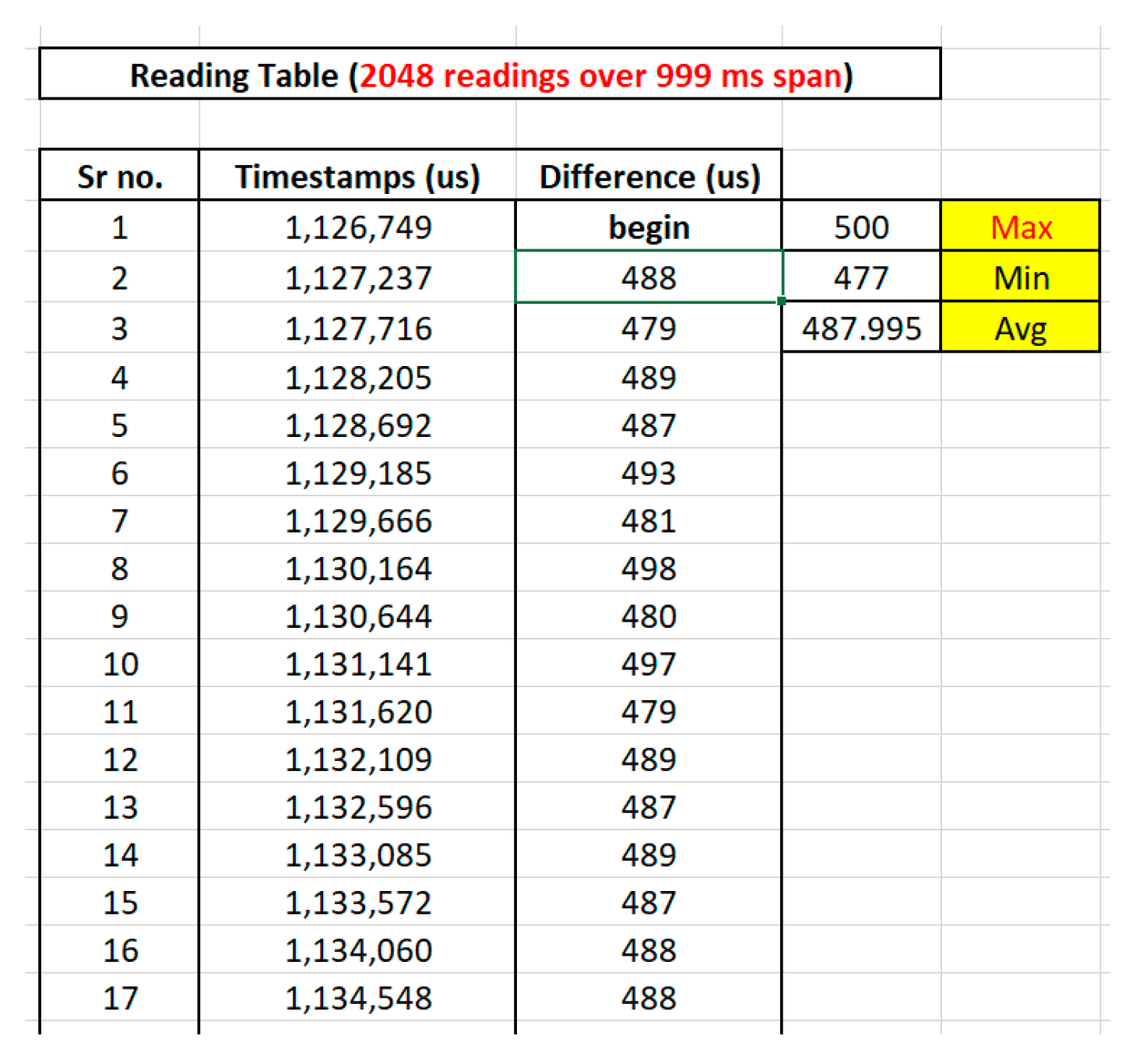Select the max value cell showing 500
This screenshot has width=1136, height=1064.
(861, 227)
